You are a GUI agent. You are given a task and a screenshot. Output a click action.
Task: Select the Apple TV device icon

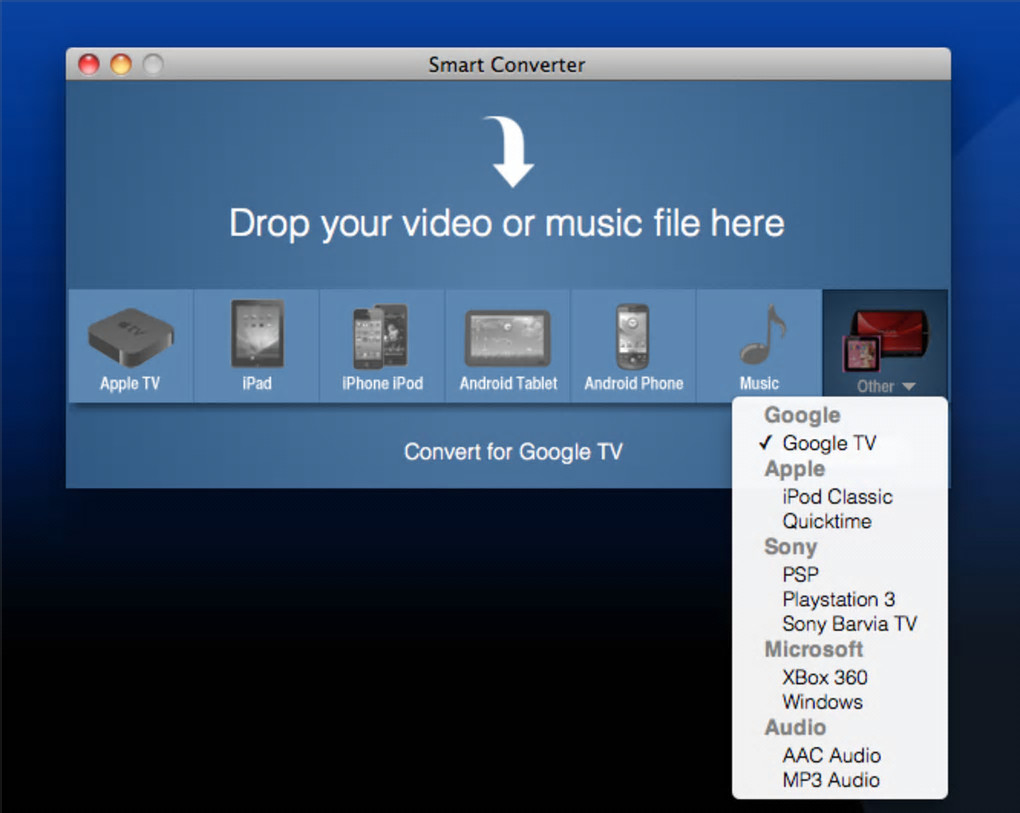[131, 346]
